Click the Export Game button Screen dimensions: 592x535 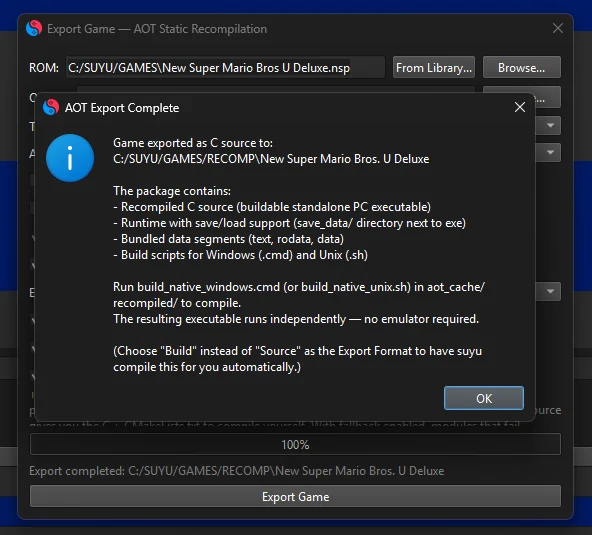point(295,496)
